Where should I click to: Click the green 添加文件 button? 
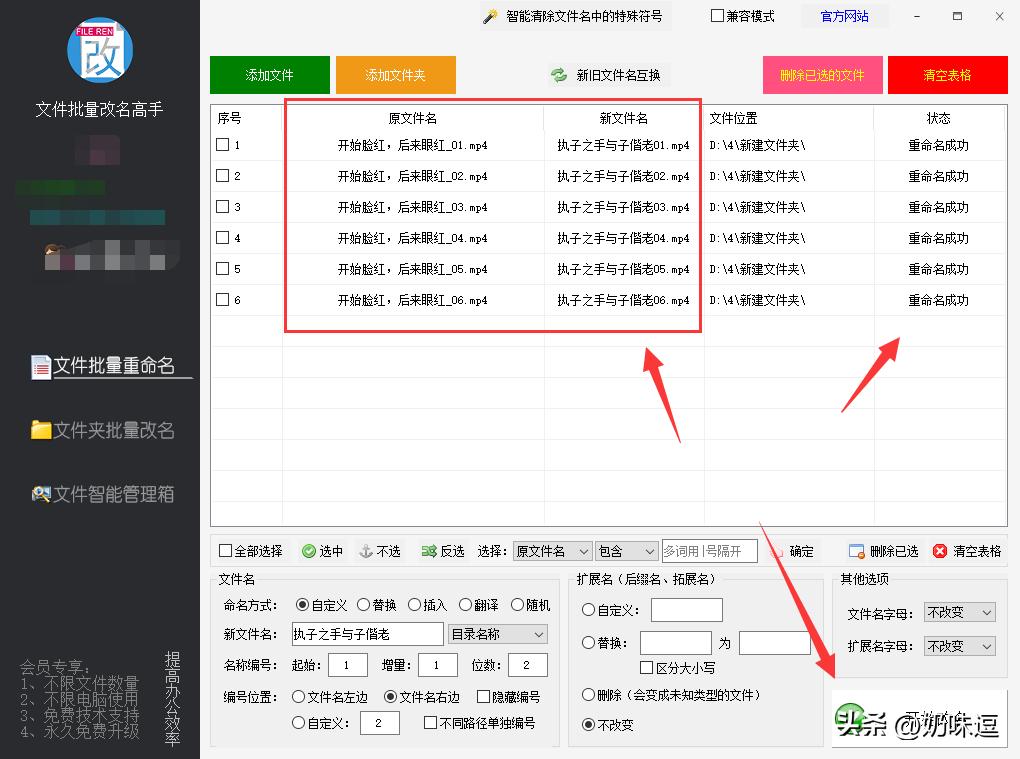click(269, 74)
